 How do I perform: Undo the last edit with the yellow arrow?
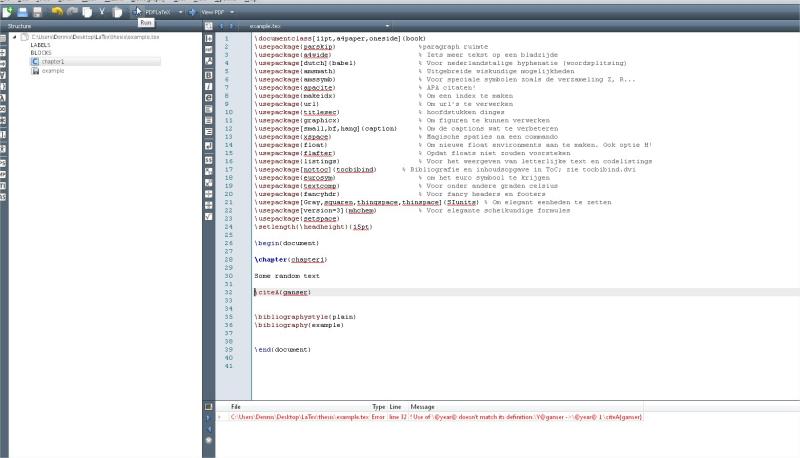57,11
